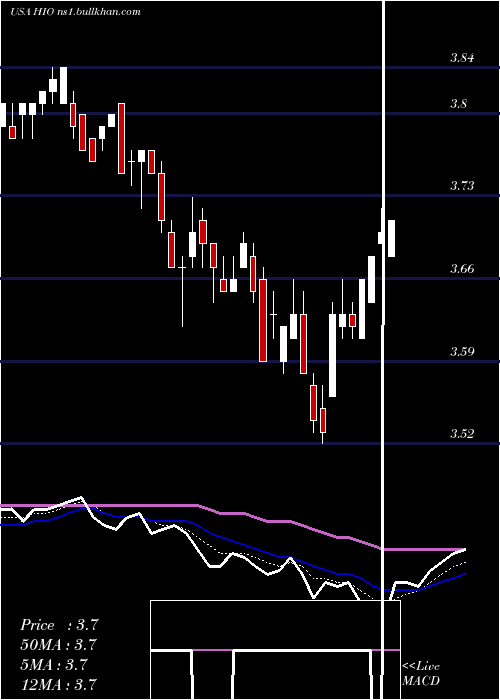This screenshot has width=500, height=700.
Task: Click the 3.73 price level label
Action: click(462, 186)
